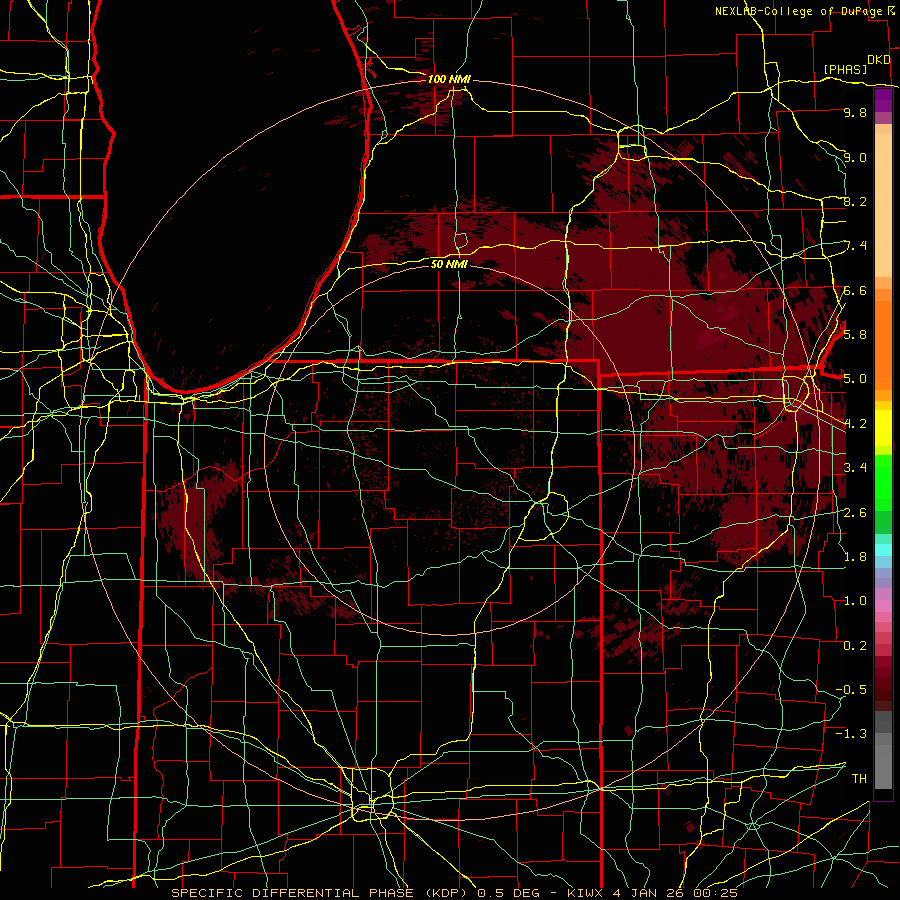Pick the pink swatch in the color bar

point(883,606)
